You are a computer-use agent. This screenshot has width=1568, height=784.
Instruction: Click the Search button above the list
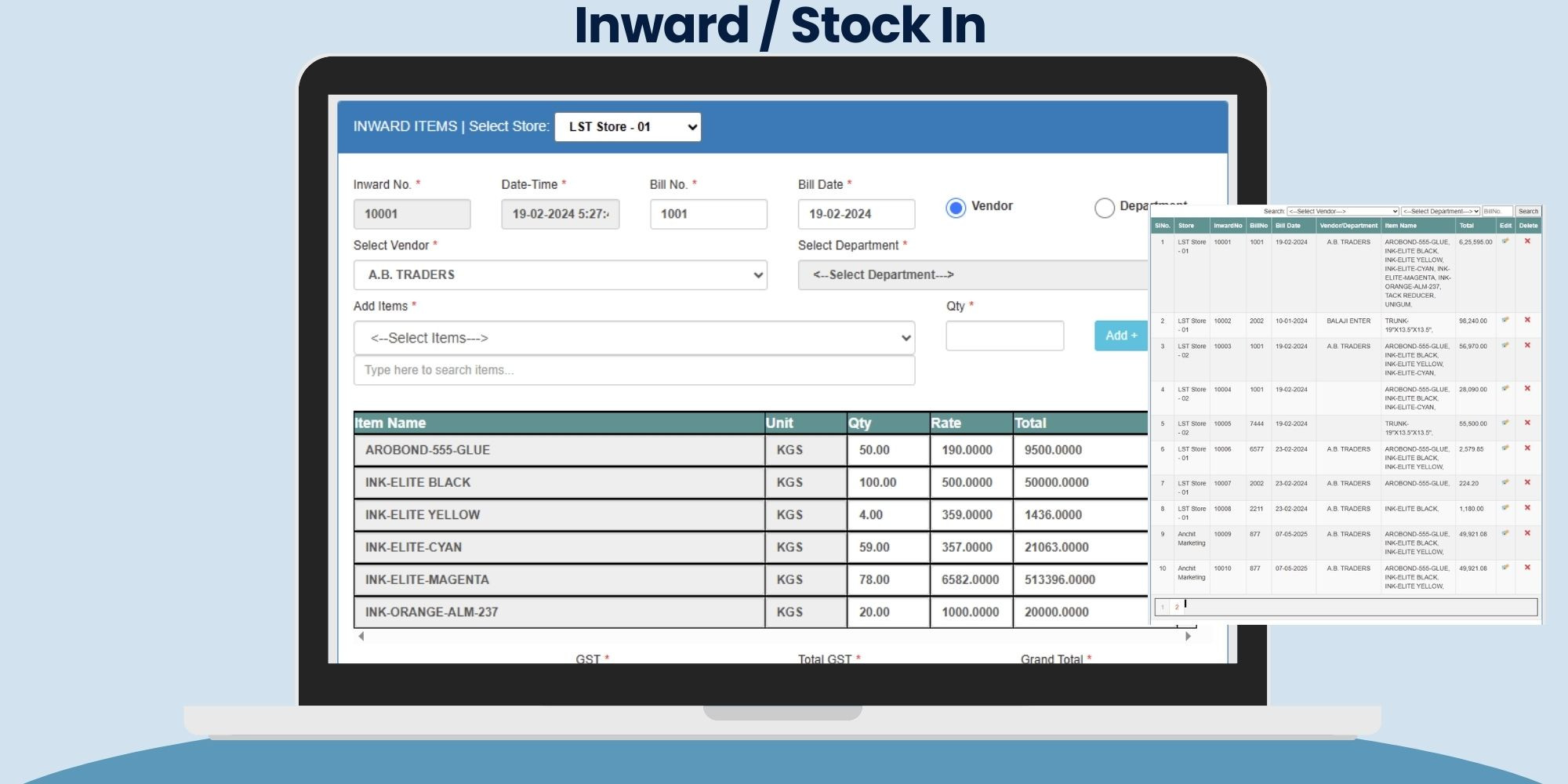(x=1527, y=212)
